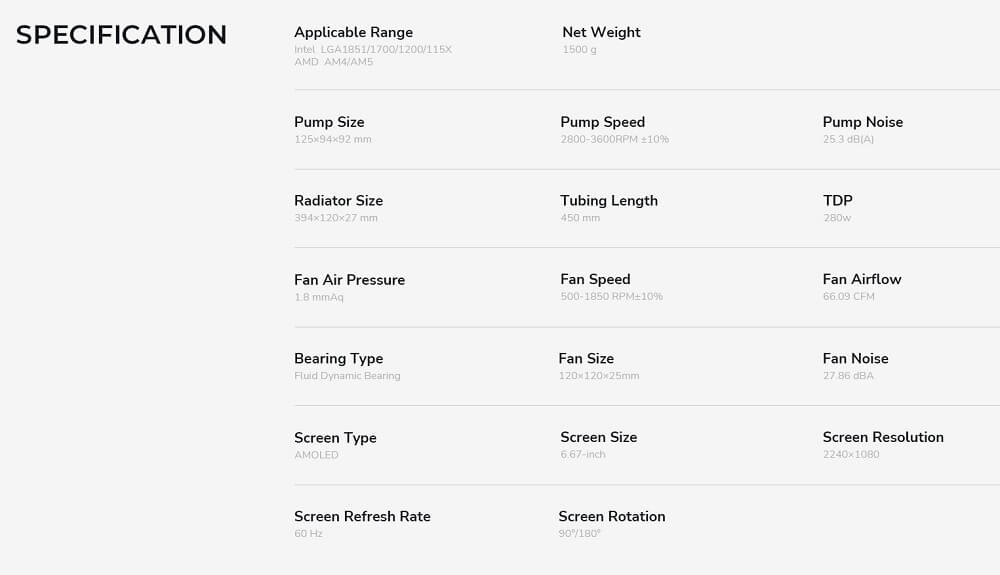1000x575 pixels.
Task: Click the Net Weight label
Action: (601, 32)
